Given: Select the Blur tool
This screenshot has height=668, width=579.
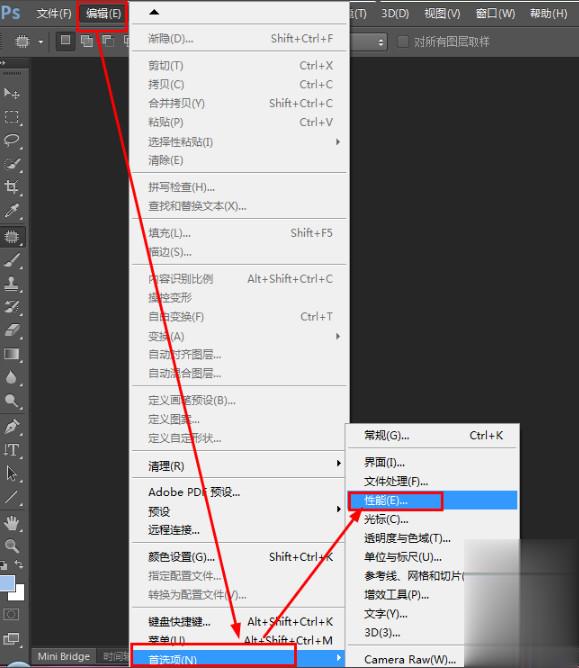Looking at the screenshot, I should [11, 377].
